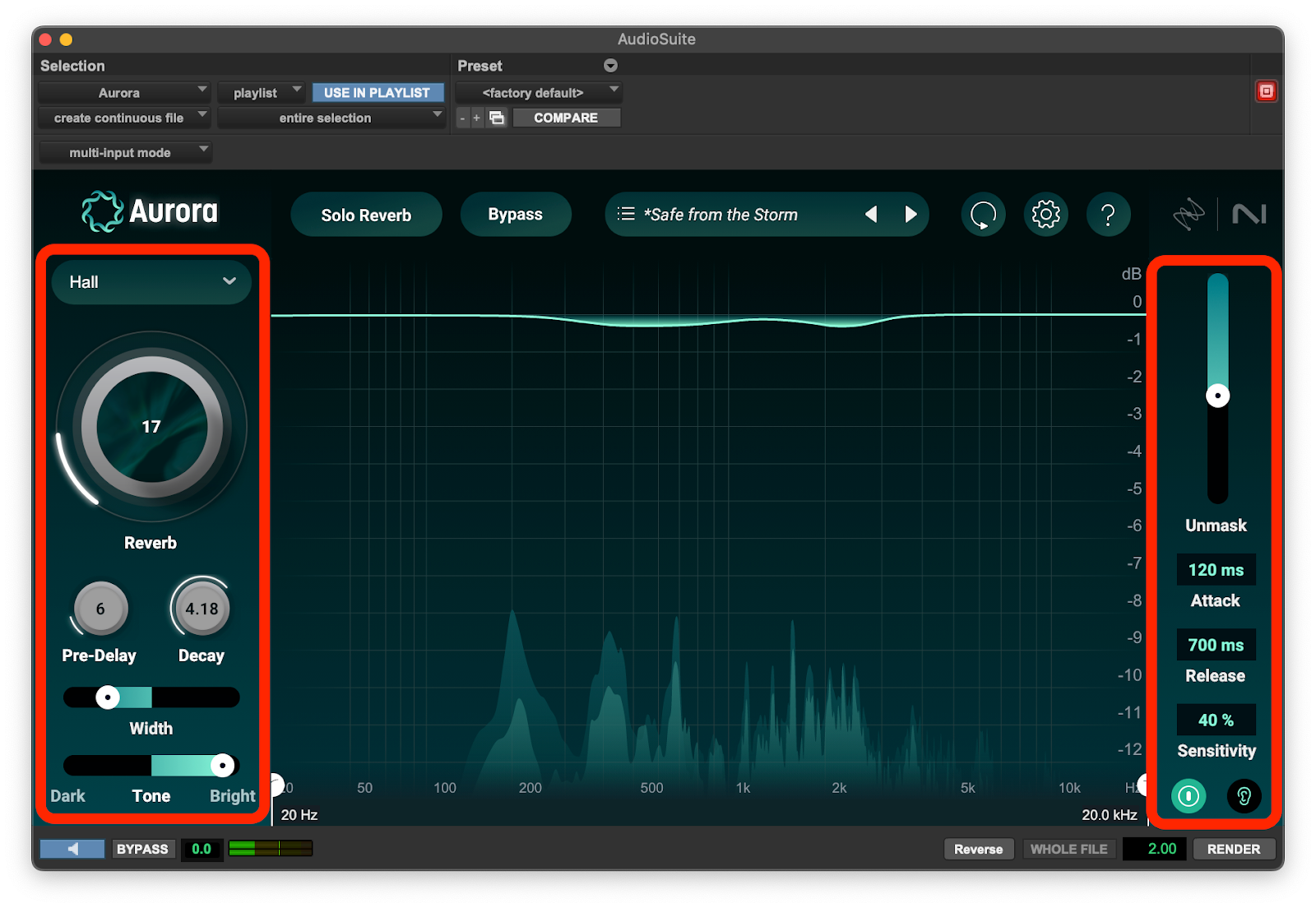Open multi-input mode dropdown
The height and width of the screenshot is (908, 1316).
point(125,152)
